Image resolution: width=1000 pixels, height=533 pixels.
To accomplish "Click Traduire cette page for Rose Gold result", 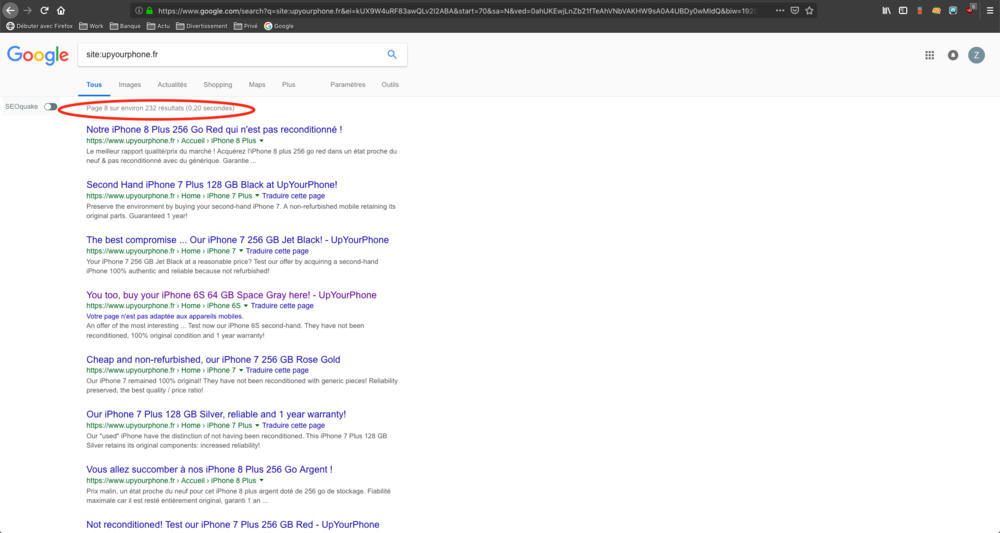I will tap(277, 370).
